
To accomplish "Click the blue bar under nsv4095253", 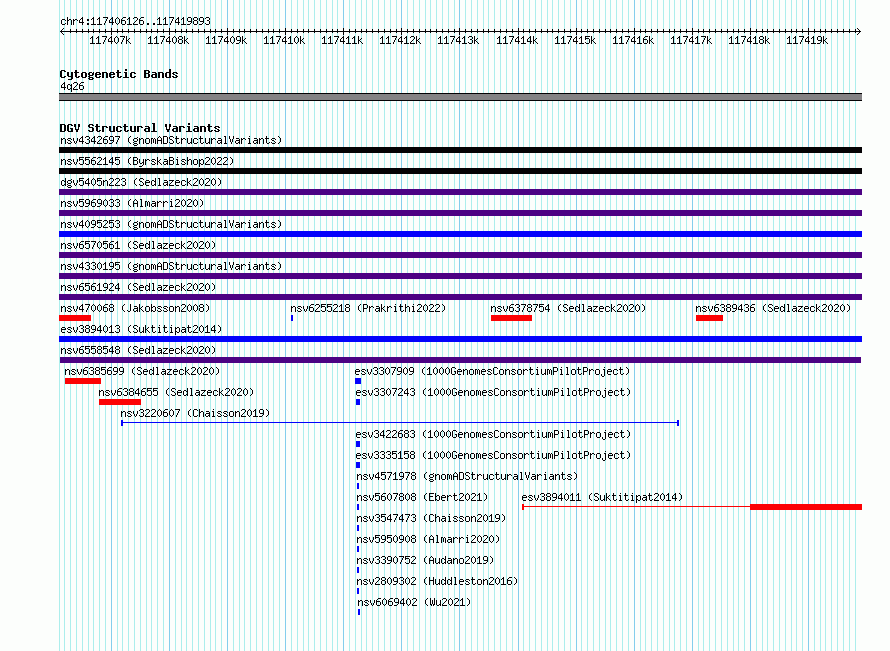I will 460,234.
